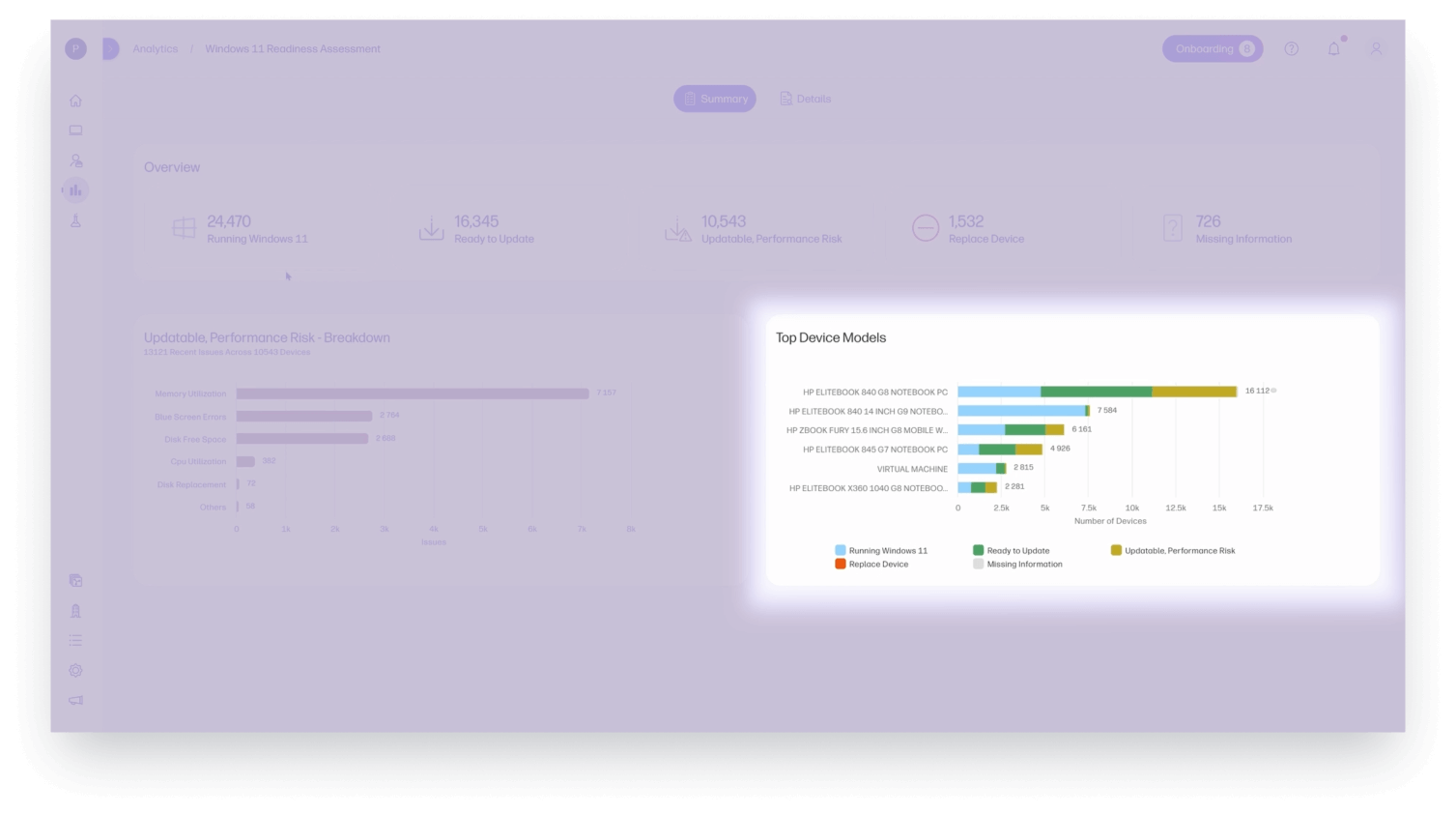This screenshot has width=1456, height=814.
Task: Open the bulleted list icon in sidebar
Action: coord(75,640)
